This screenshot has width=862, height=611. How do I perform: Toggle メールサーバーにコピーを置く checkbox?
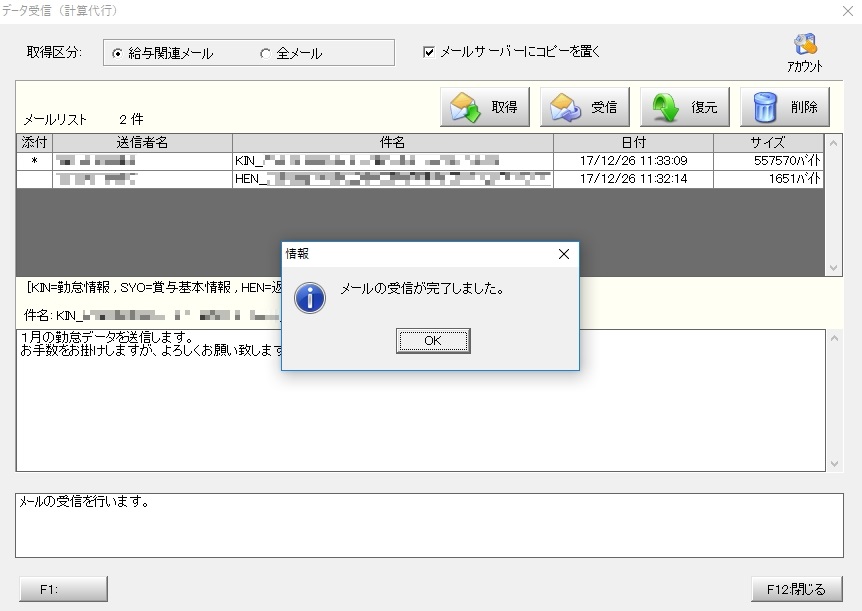[x=511, y=52]
